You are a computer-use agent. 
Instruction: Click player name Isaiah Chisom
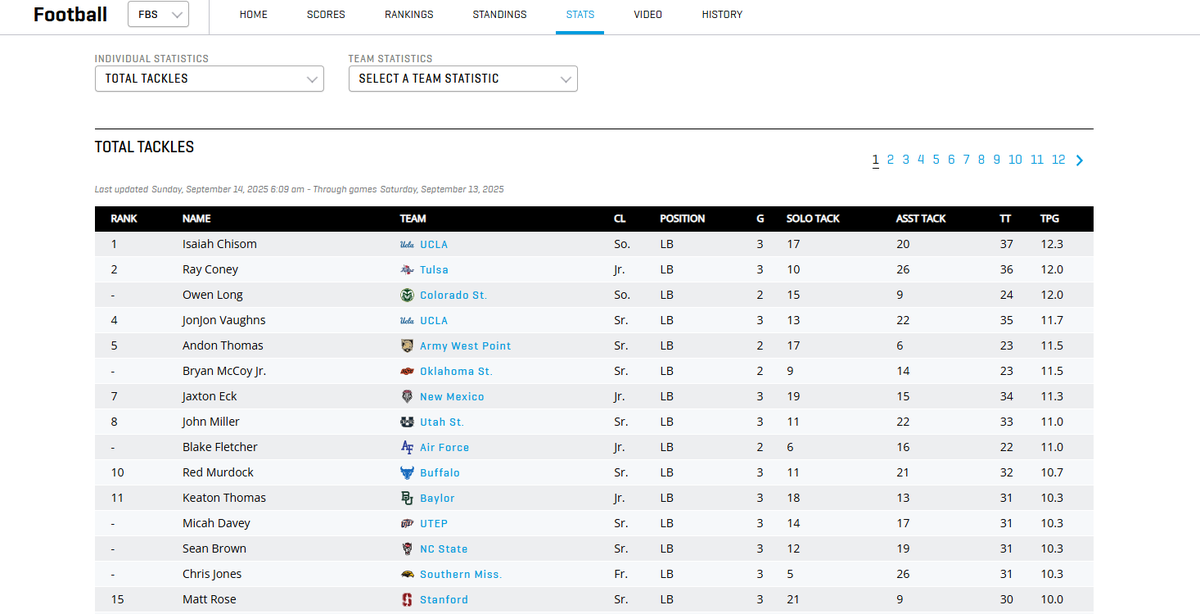point(219,244)
